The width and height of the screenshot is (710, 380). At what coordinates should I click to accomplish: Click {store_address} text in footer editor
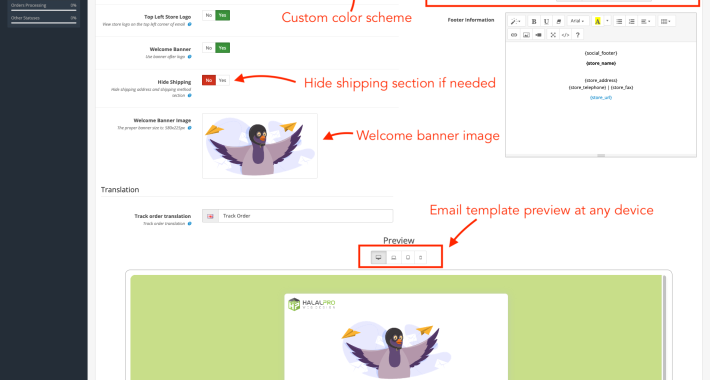click(601, 81)
